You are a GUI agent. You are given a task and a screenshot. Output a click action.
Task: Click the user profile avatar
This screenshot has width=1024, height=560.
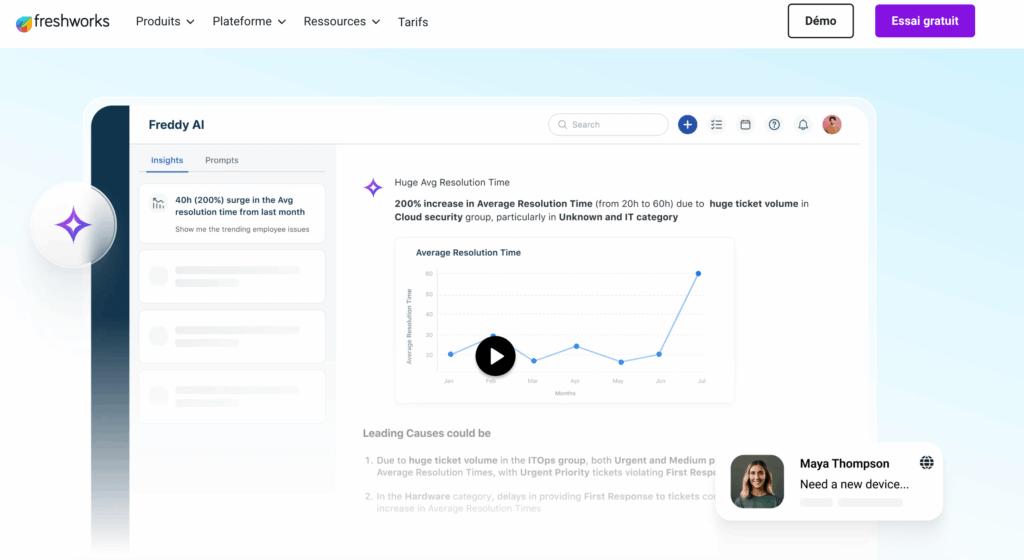coord(832,125)
